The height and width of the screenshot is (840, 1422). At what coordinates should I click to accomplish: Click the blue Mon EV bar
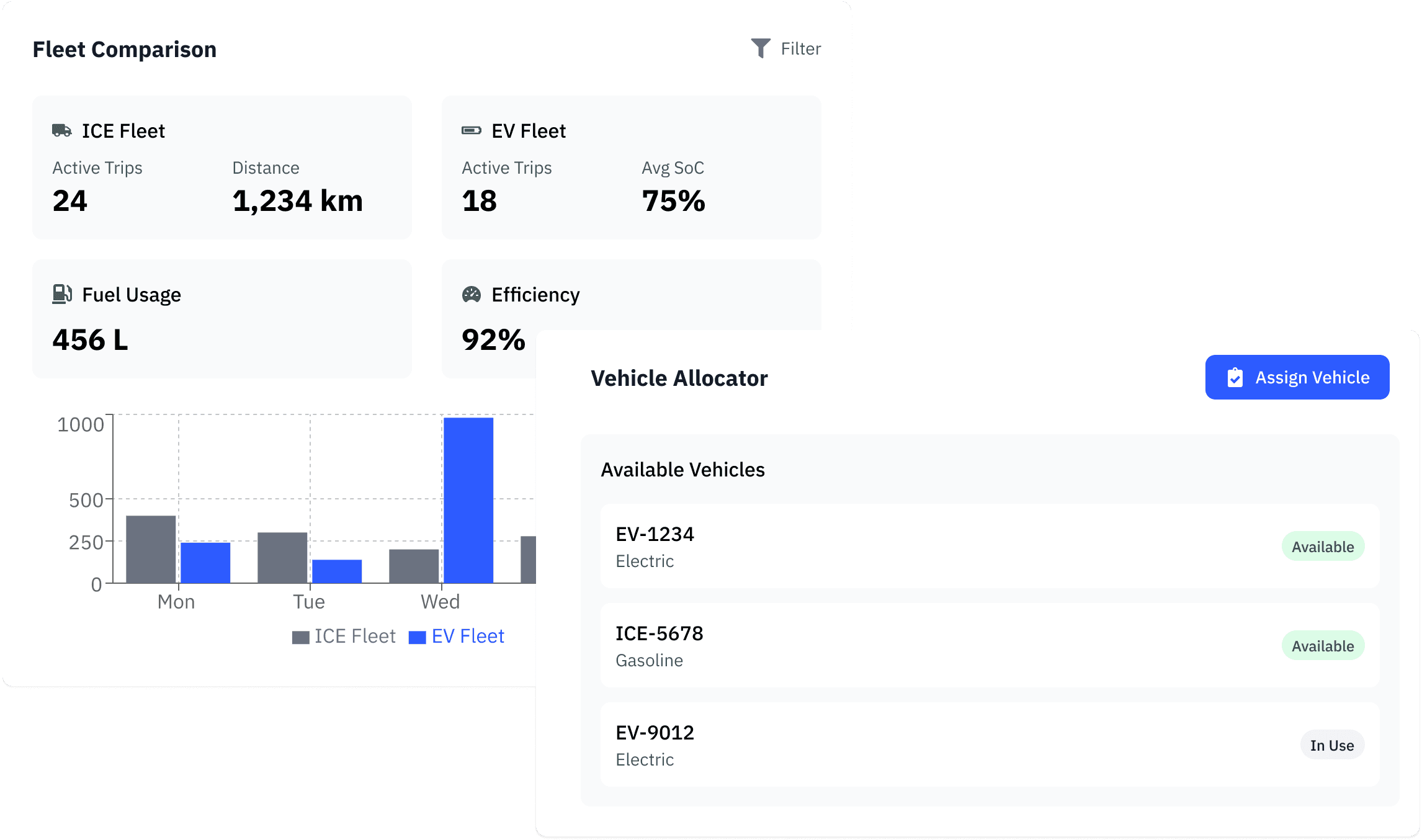click(x=205, y=563)
